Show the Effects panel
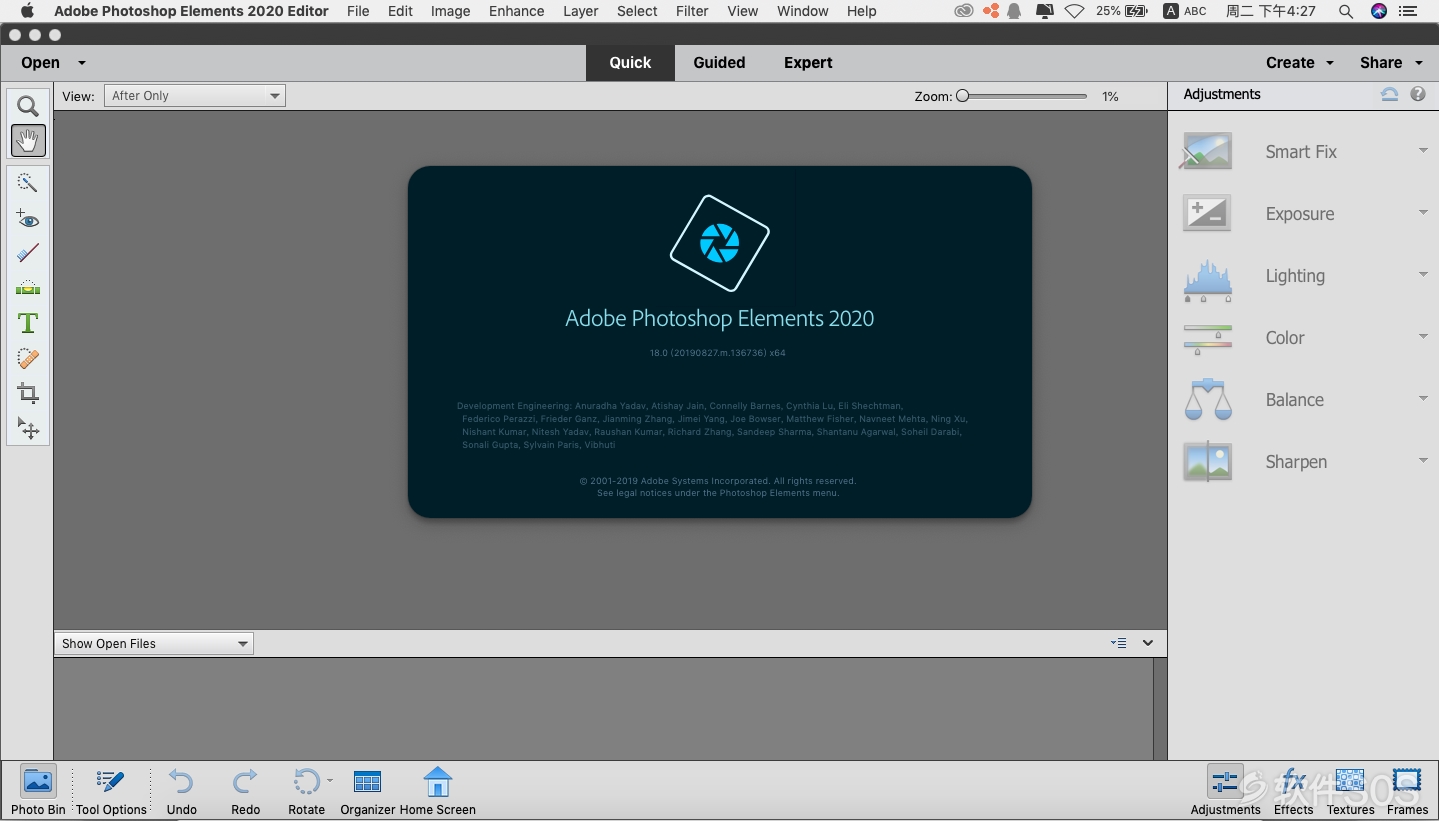1439x821 pixels. [1293, 791]
